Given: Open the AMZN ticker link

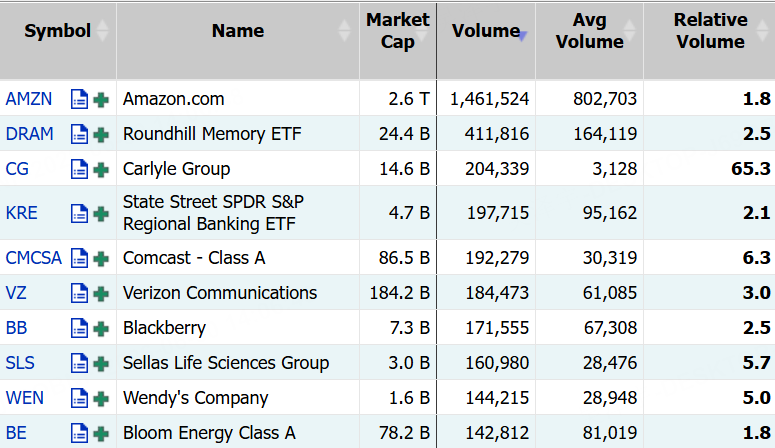Looking at the screenshot, I should pos(29,99).
